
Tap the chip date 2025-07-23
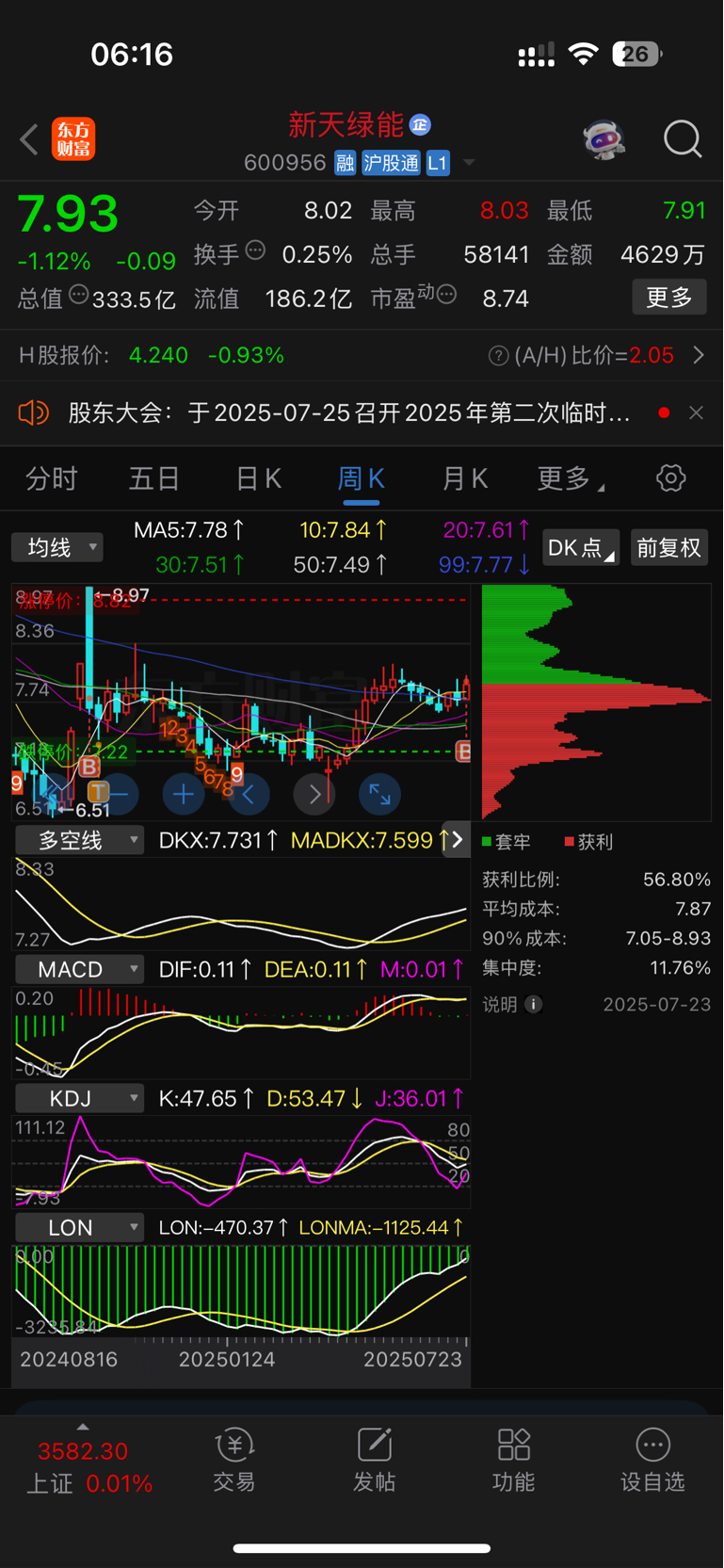pyautogui.click(x=657, y=1004)
